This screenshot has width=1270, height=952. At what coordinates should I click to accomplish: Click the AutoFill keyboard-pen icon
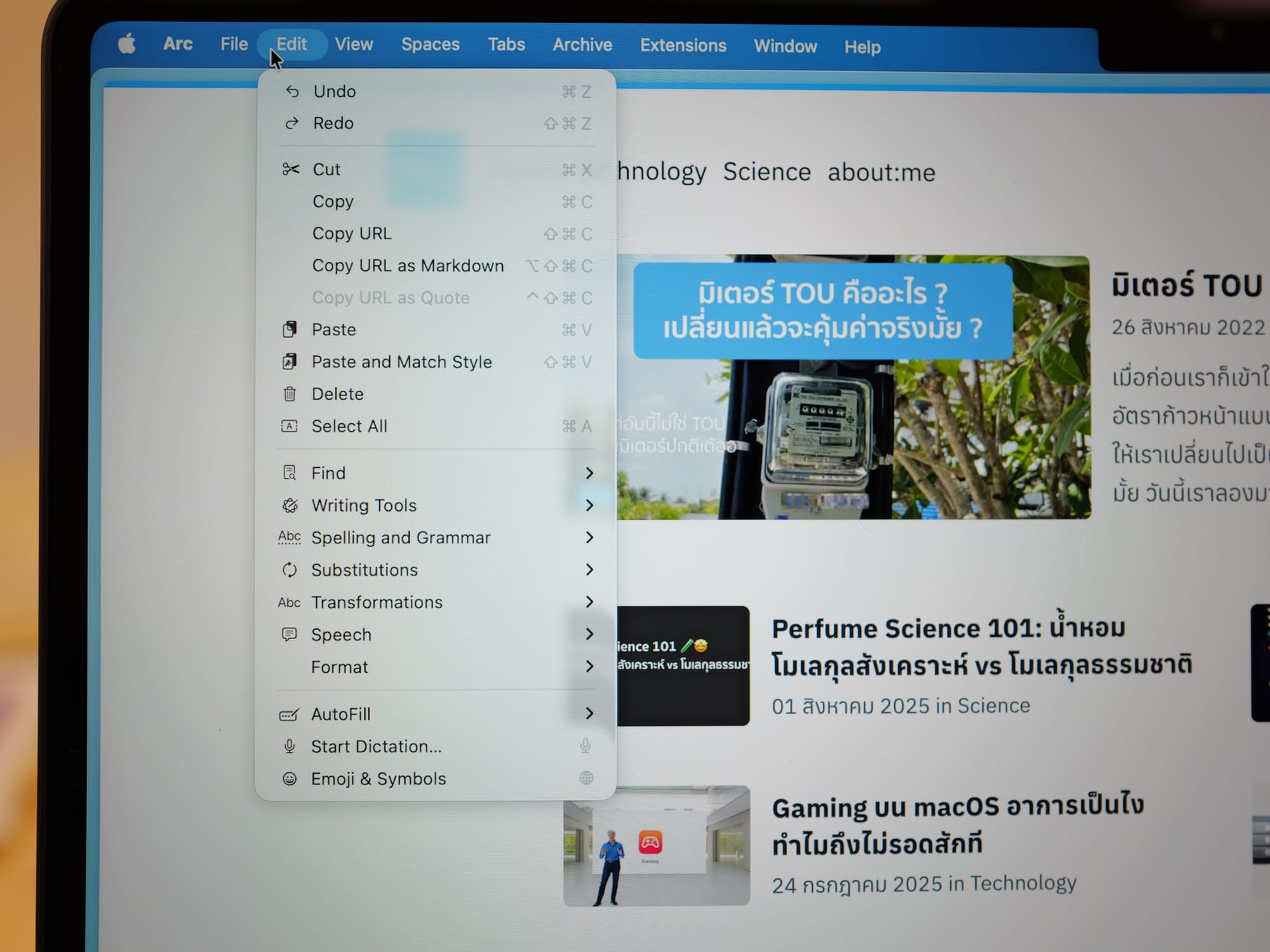(x=289, y=715)
